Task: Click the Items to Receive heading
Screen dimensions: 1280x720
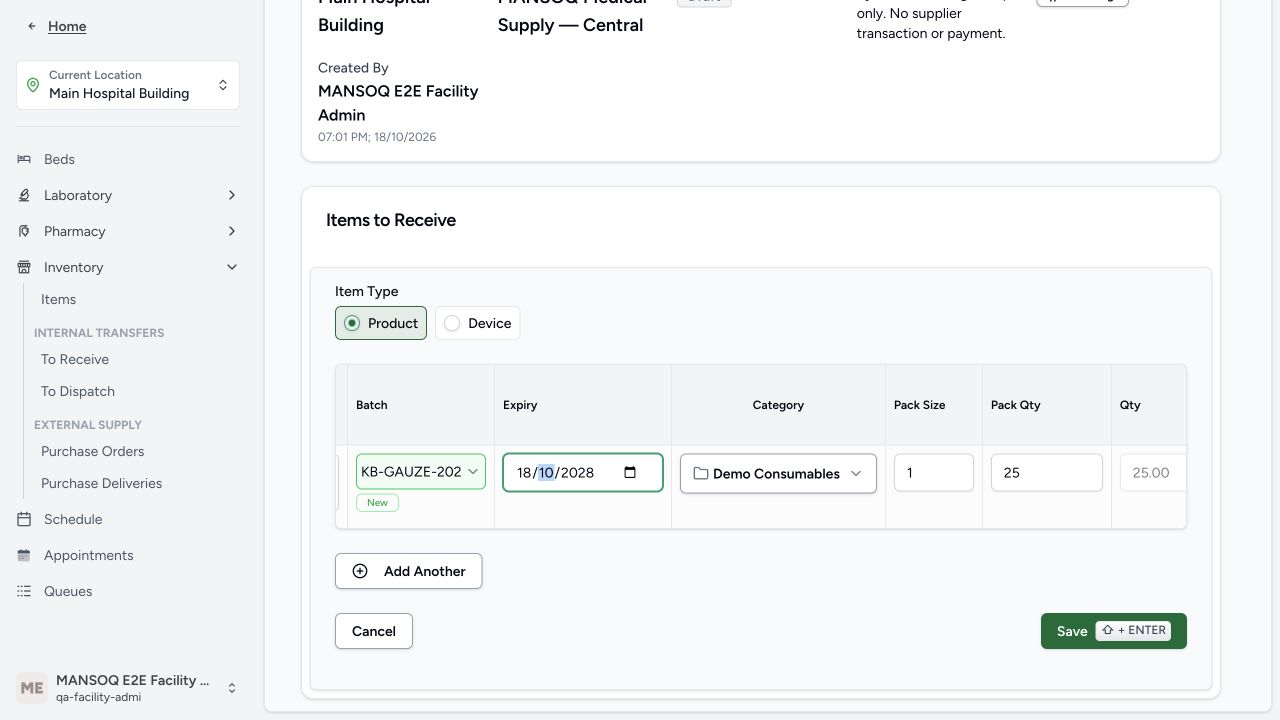Action: point(391,220)
